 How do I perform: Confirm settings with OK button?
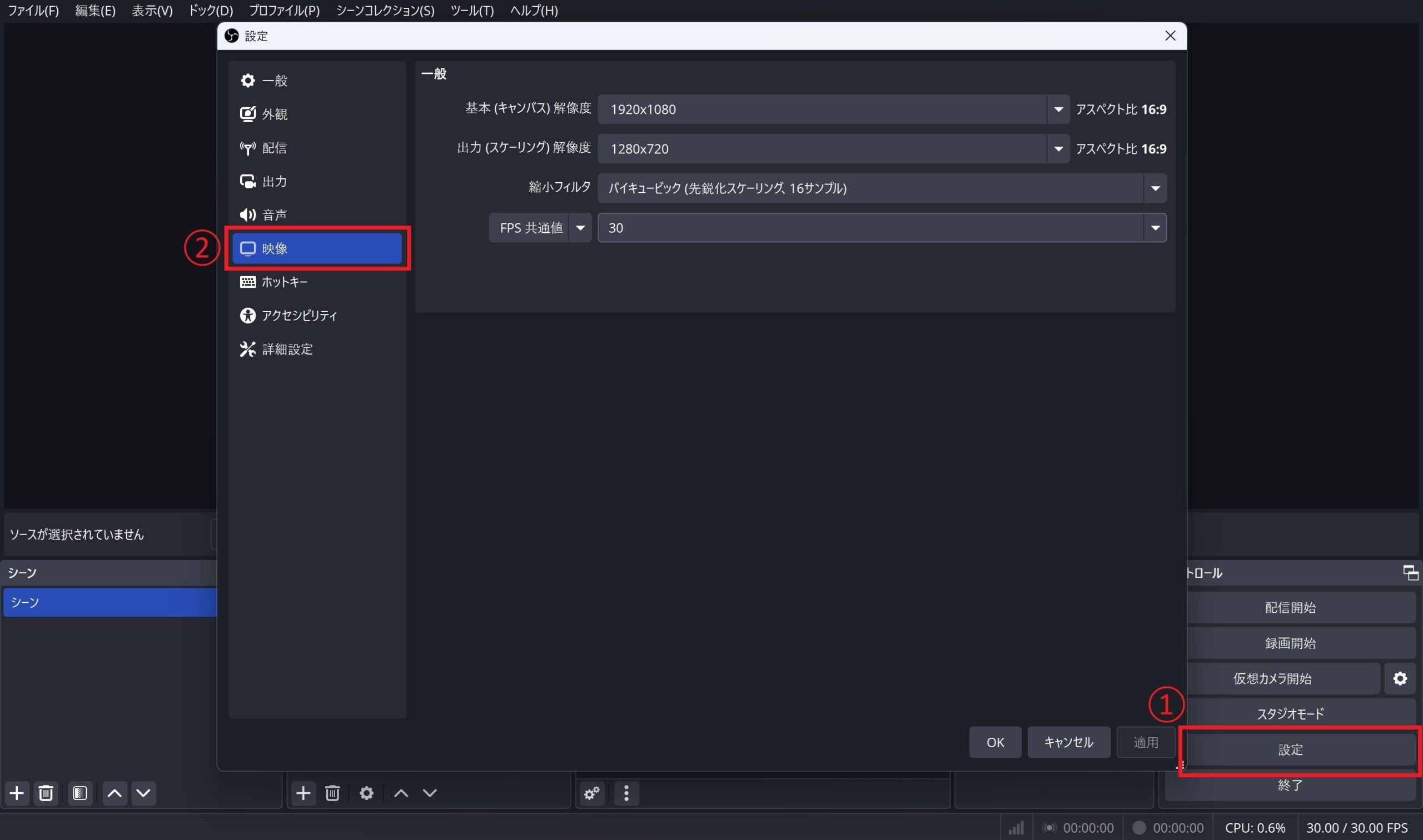[x=995, y=742]
